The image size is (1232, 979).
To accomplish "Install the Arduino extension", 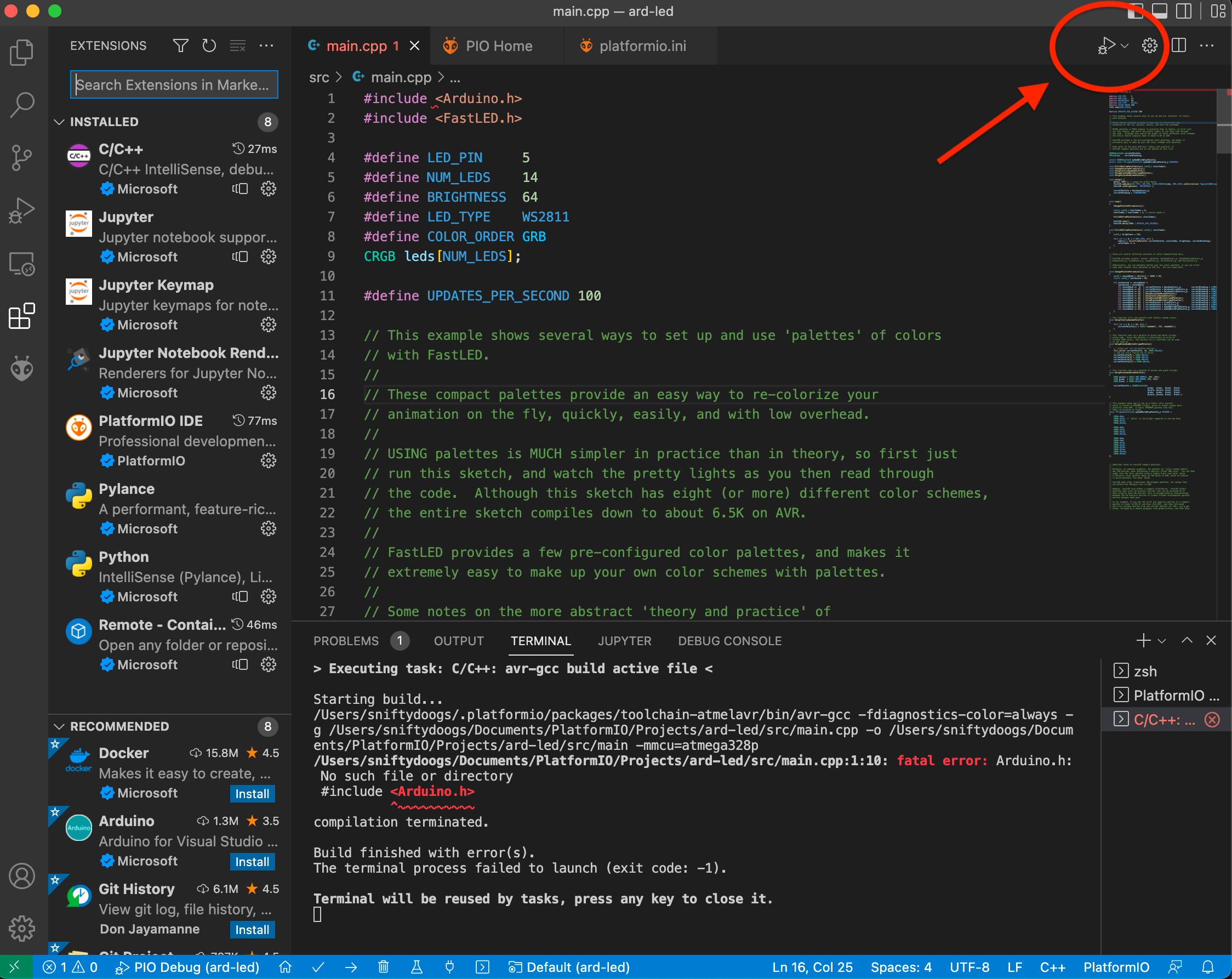I will (x=252, y=861).
